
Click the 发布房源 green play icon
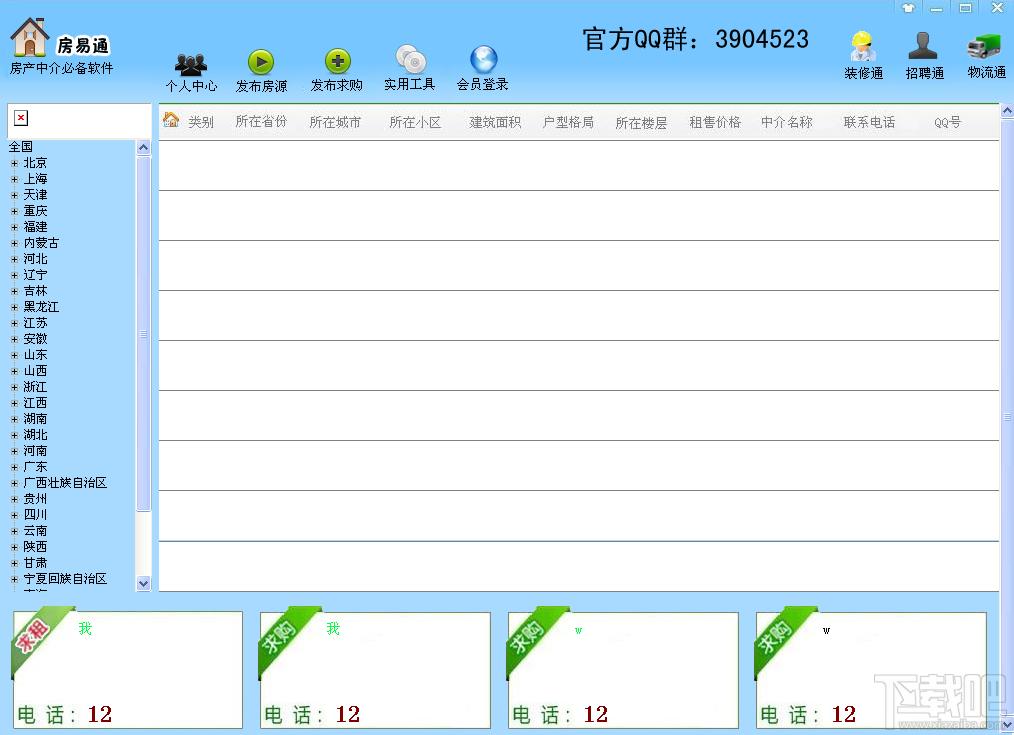[x=260, y=63]
